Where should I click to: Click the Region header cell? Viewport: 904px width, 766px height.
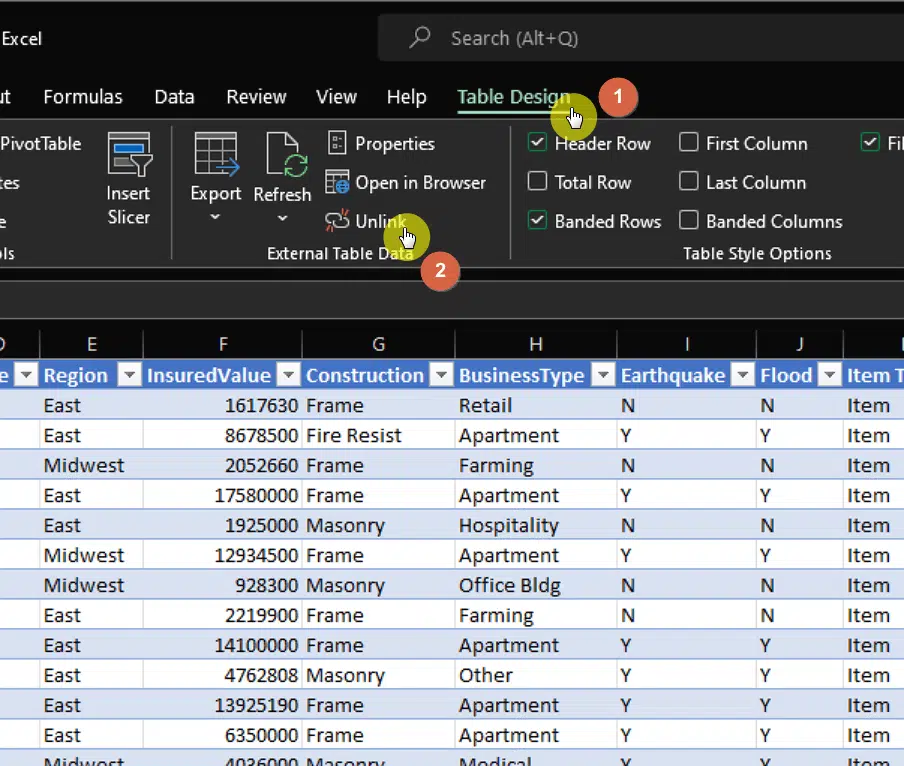point(92,376)
